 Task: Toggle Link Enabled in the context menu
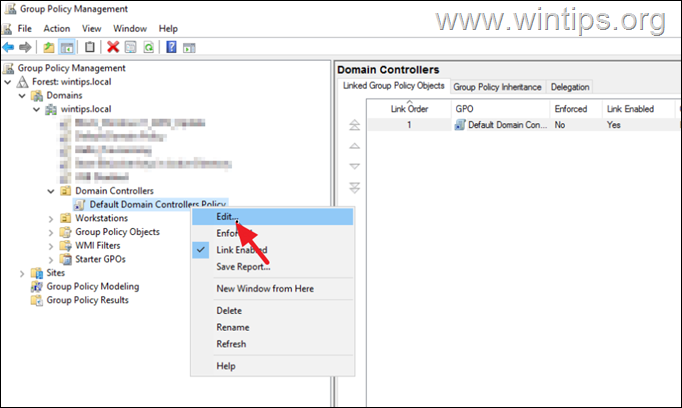pyautogui.click(x=241, y=250)
